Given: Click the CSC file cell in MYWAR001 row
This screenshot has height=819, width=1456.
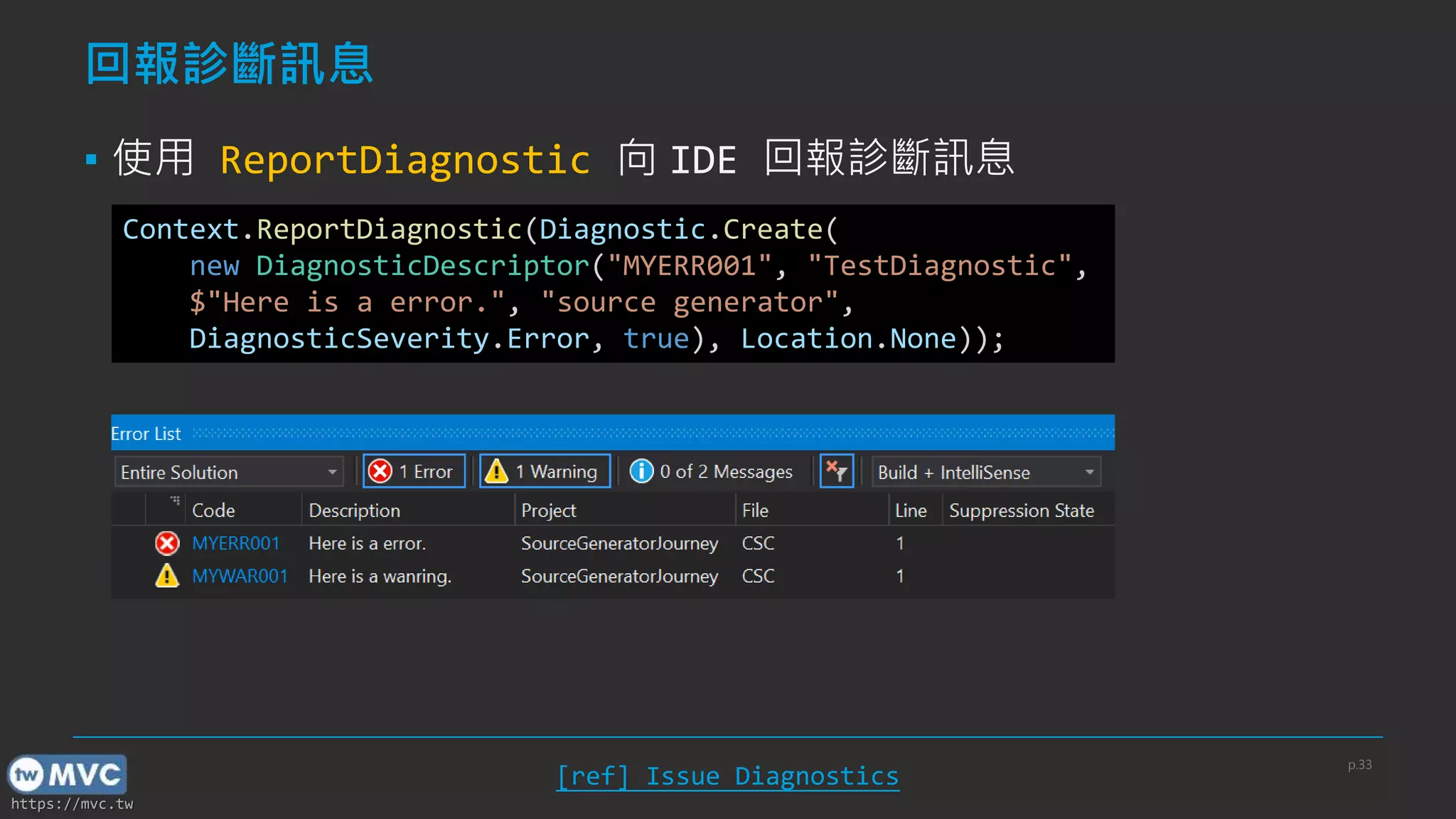Looking at the screenshot, I should pos(758,576).
